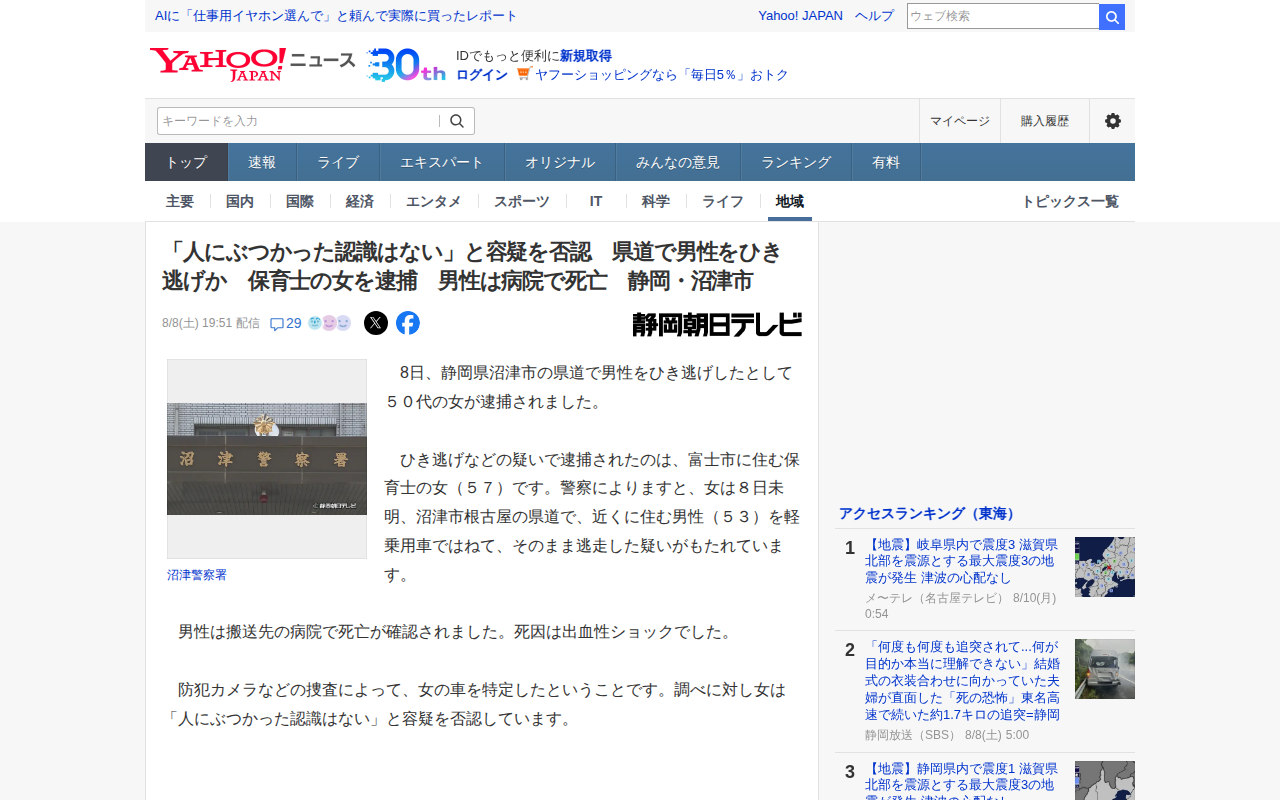Select the エンタメ category
Viewport: 1280px width, 800px height.
click(x=434, y=201)
